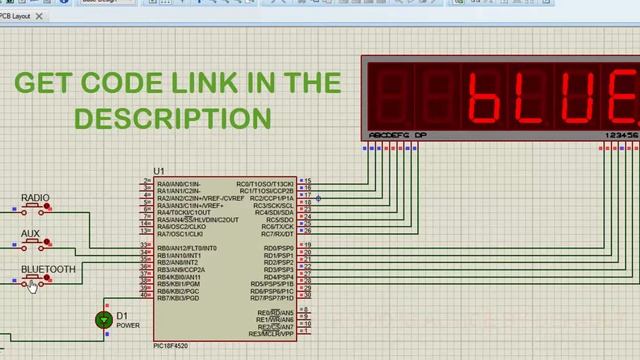
Task: Select pin RE3/MCLR/VPP on U1
Action: (271, 334)
